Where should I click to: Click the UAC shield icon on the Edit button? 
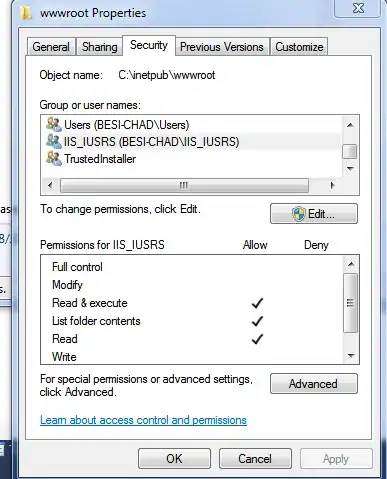[298, 214]
